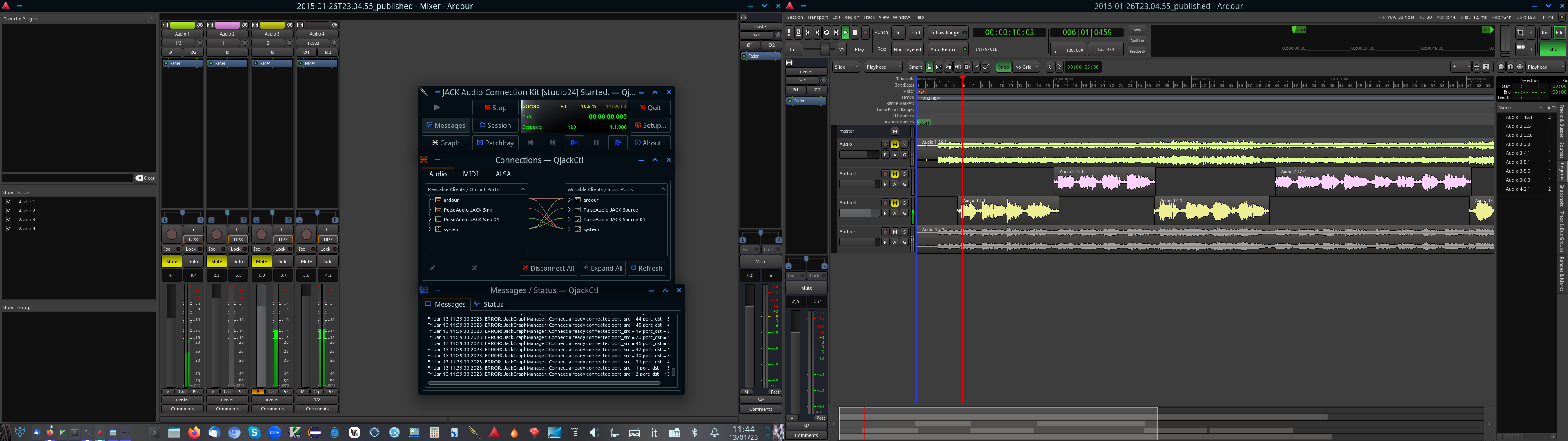Select the Cut (scissors) tool in editor
The height and width of the screenshot is (441, 1568).
(948, 67)
